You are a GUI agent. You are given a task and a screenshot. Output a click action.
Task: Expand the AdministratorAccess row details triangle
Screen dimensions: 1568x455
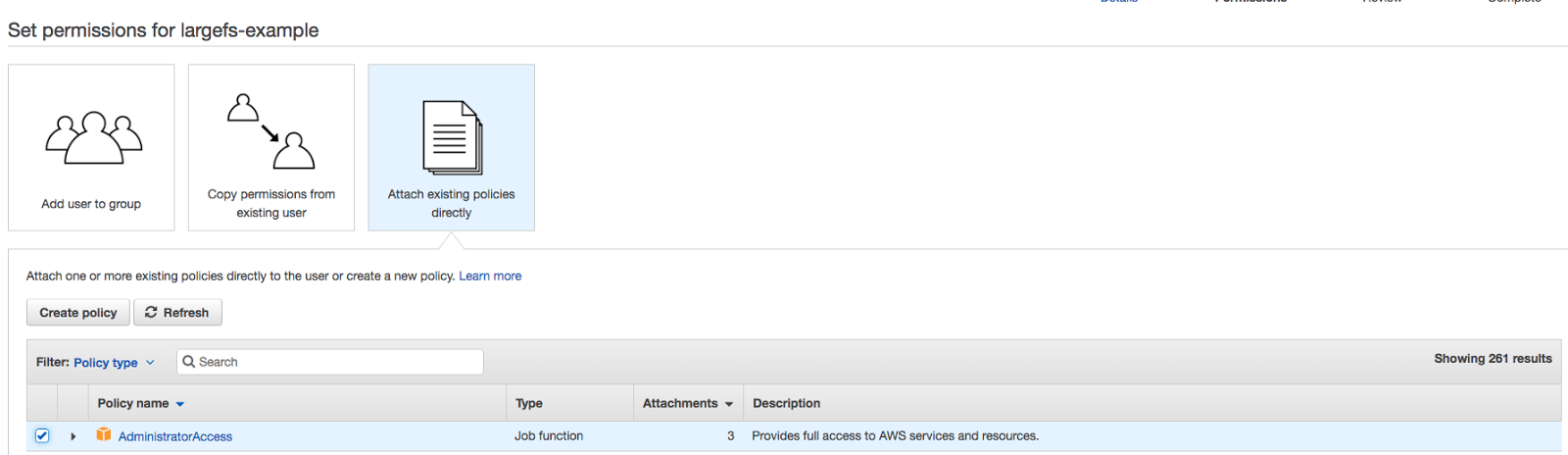(x=73, y=436)
